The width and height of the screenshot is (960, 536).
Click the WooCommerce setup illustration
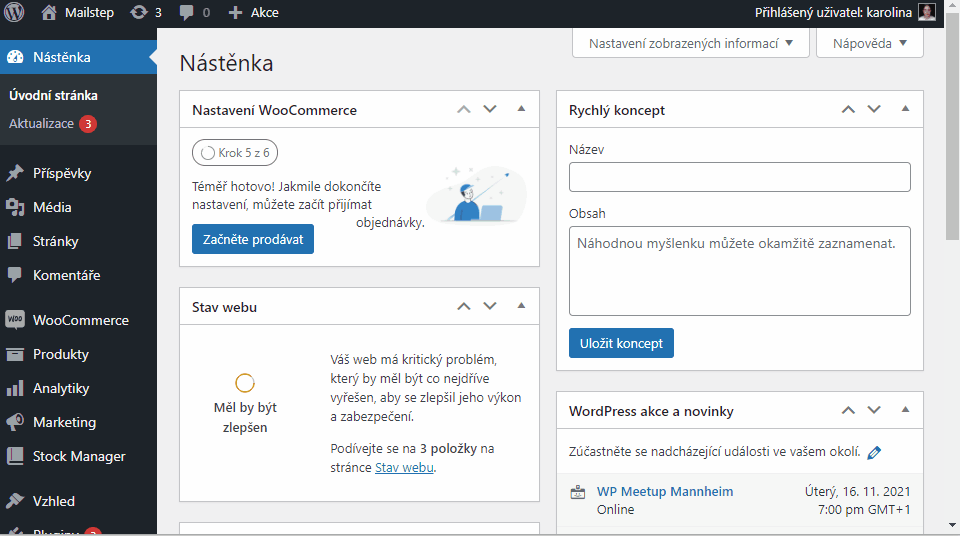coord(476,195)
